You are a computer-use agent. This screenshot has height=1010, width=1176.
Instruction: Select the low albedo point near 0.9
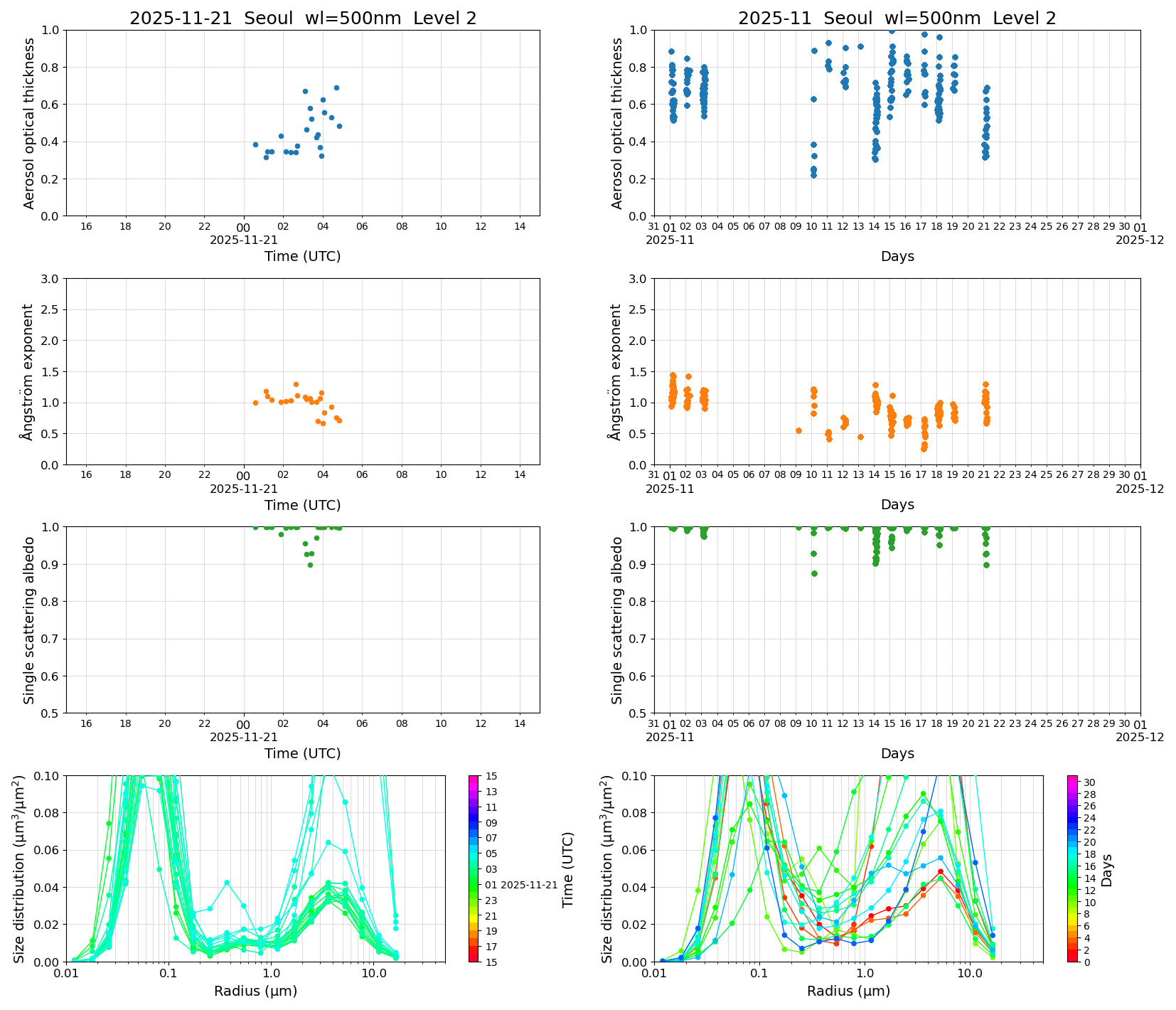311,565
